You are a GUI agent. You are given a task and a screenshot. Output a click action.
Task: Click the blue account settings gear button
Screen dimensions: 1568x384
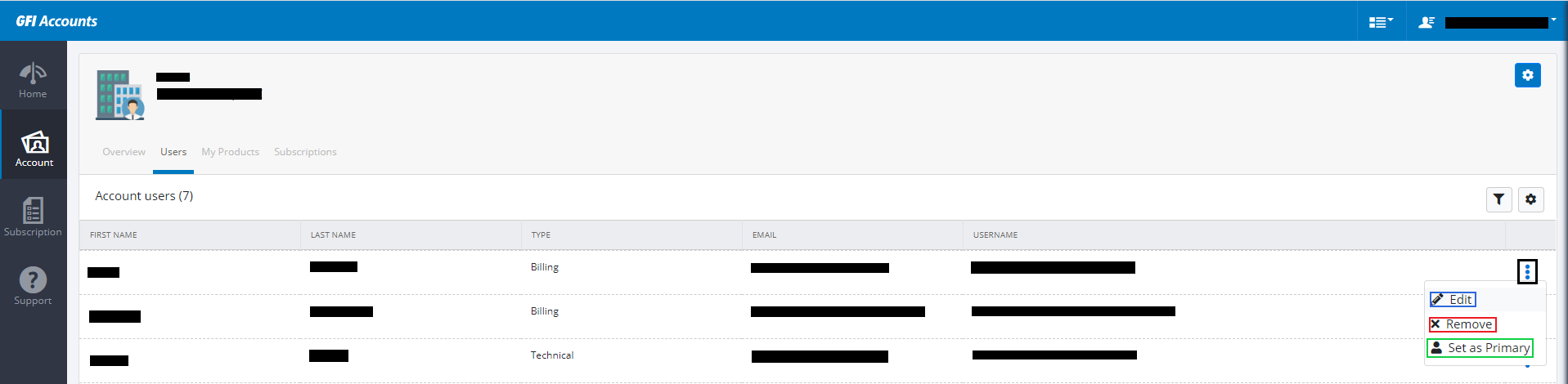pos(1527,75)
